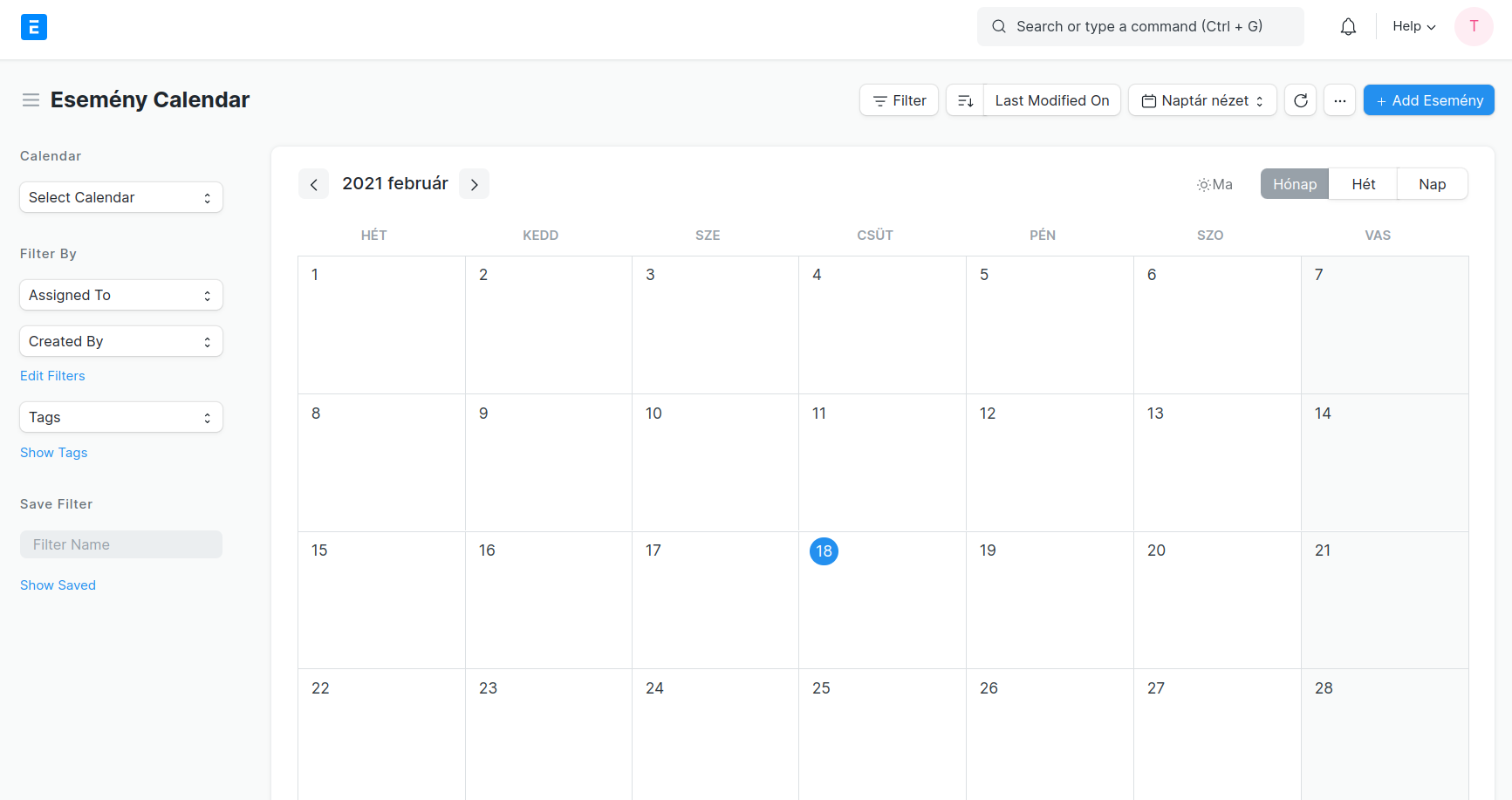Image resolution: width=1512 pixels, height=800 pixels.
Task: Open the Naptár nézet view switcher
Action: (1202, 100)
